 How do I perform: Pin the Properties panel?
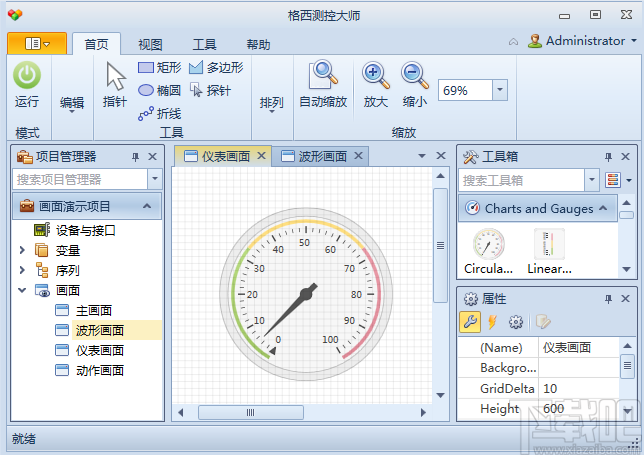[608, 299]
